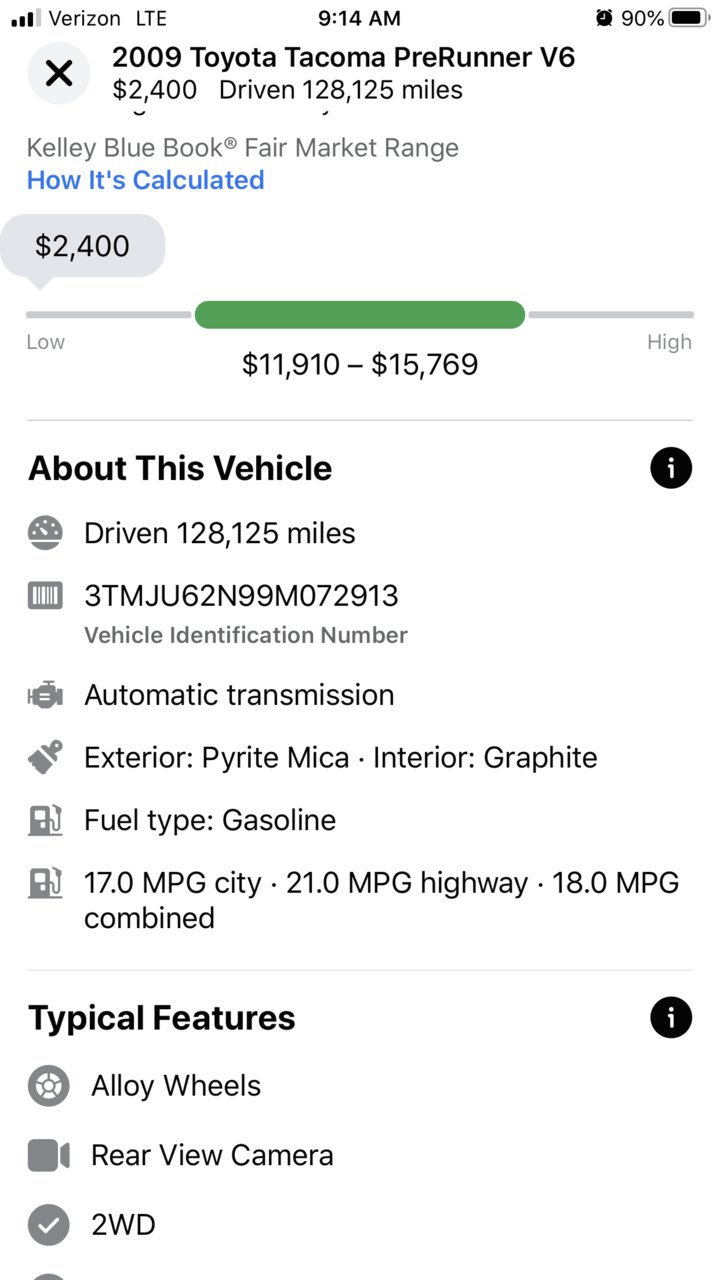Close the Tacoma listing with X button
720x1280 pixels.
point(59,73)
